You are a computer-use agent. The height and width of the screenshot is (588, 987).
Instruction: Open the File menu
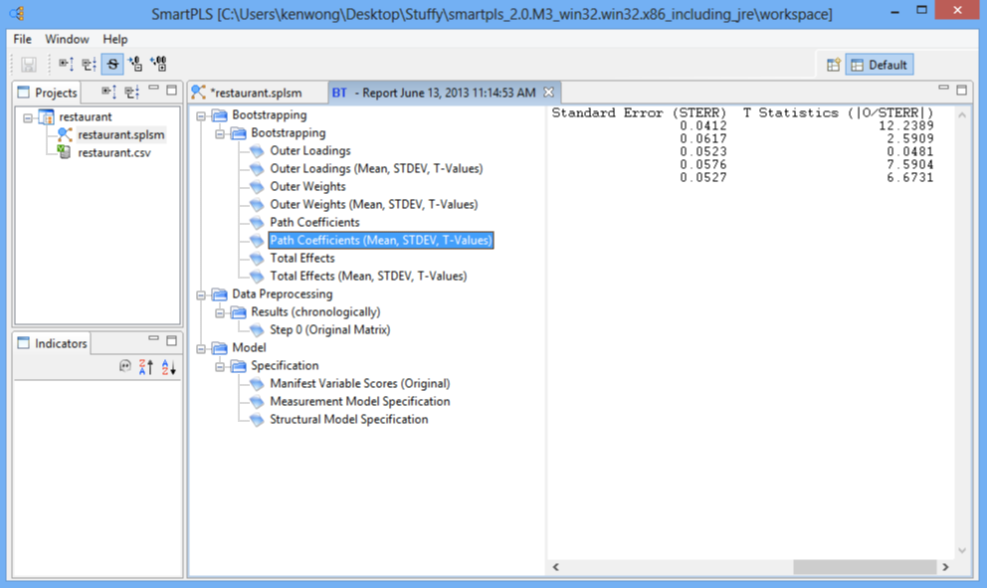[22, 39]
